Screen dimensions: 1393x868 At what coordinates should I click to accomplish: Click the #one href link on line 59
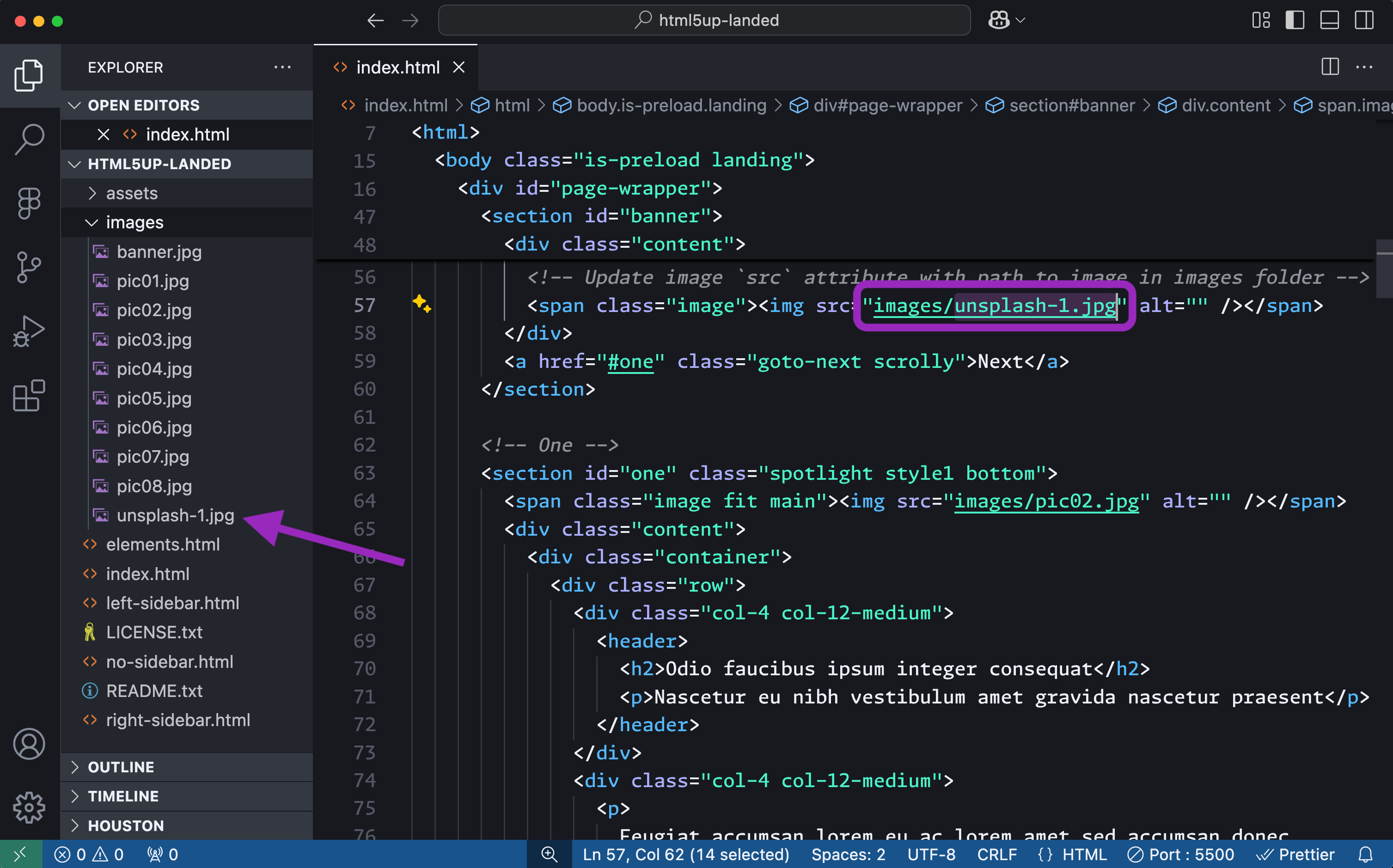pyautogui.click(x=631, y=361)
